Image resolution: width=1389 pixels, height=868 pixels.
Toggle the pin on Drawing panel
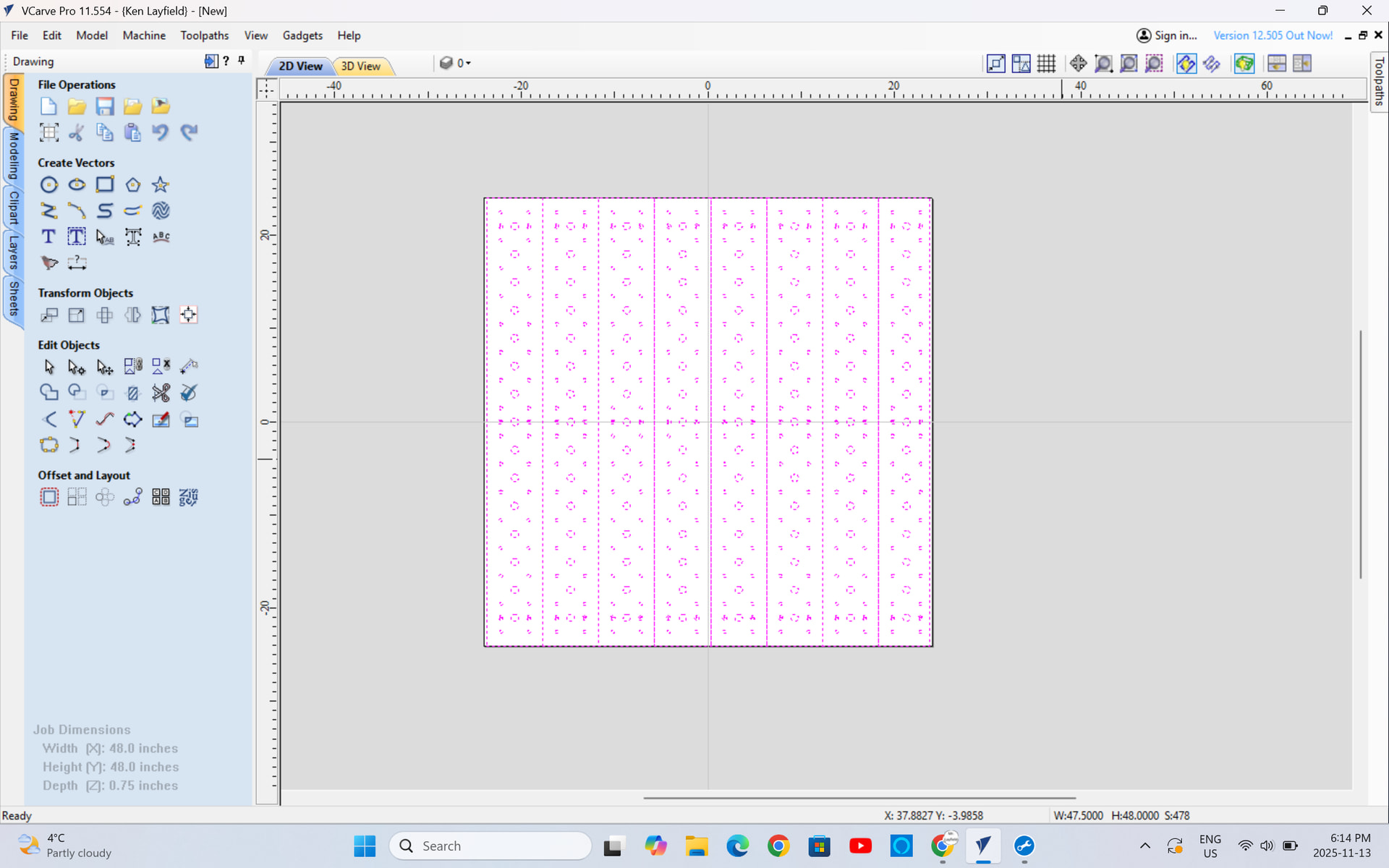pyautogui.click(x=242, y=61)
